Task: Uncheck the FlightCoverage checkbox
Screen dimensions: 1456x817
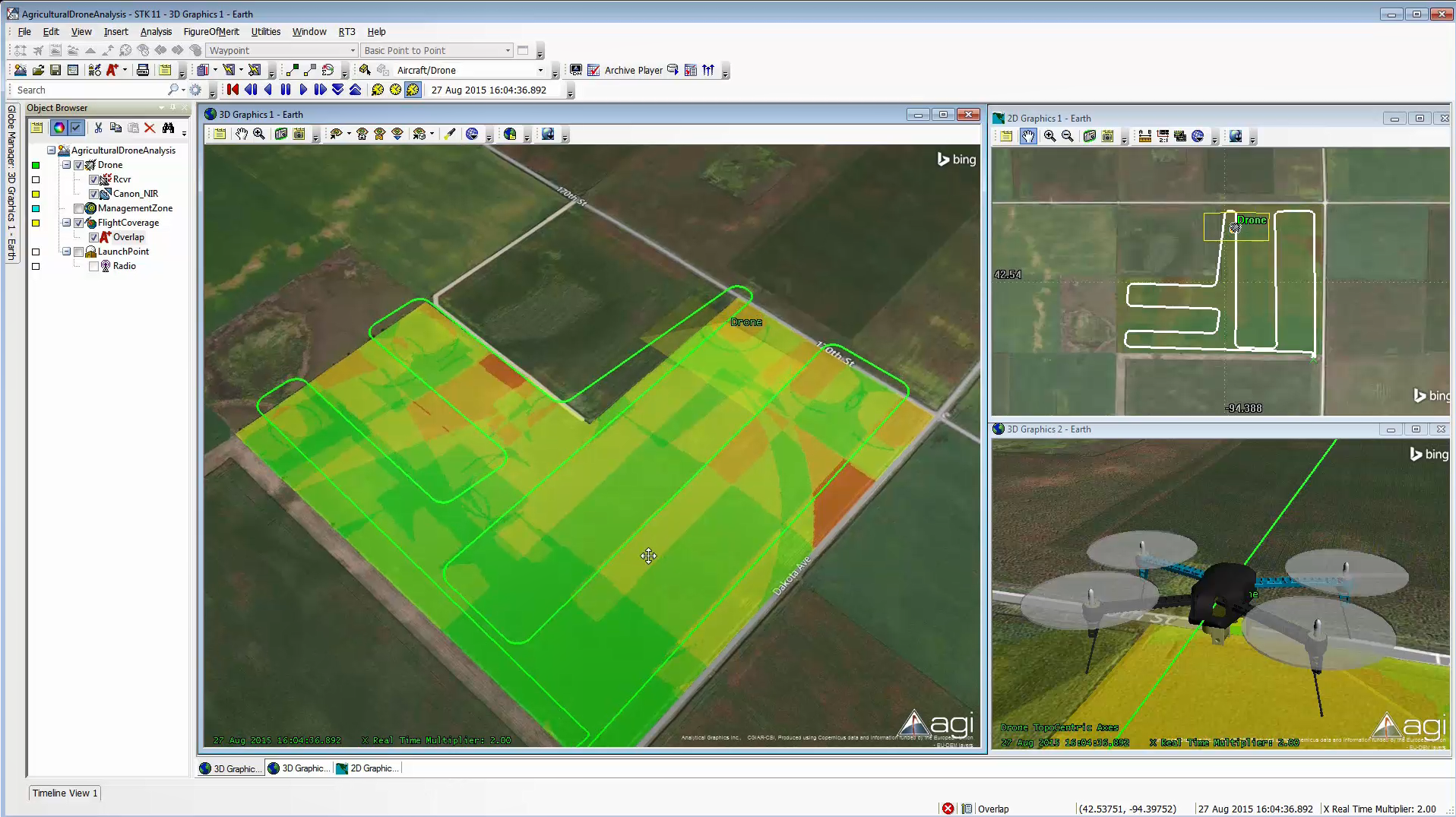Action: [79, 223]
